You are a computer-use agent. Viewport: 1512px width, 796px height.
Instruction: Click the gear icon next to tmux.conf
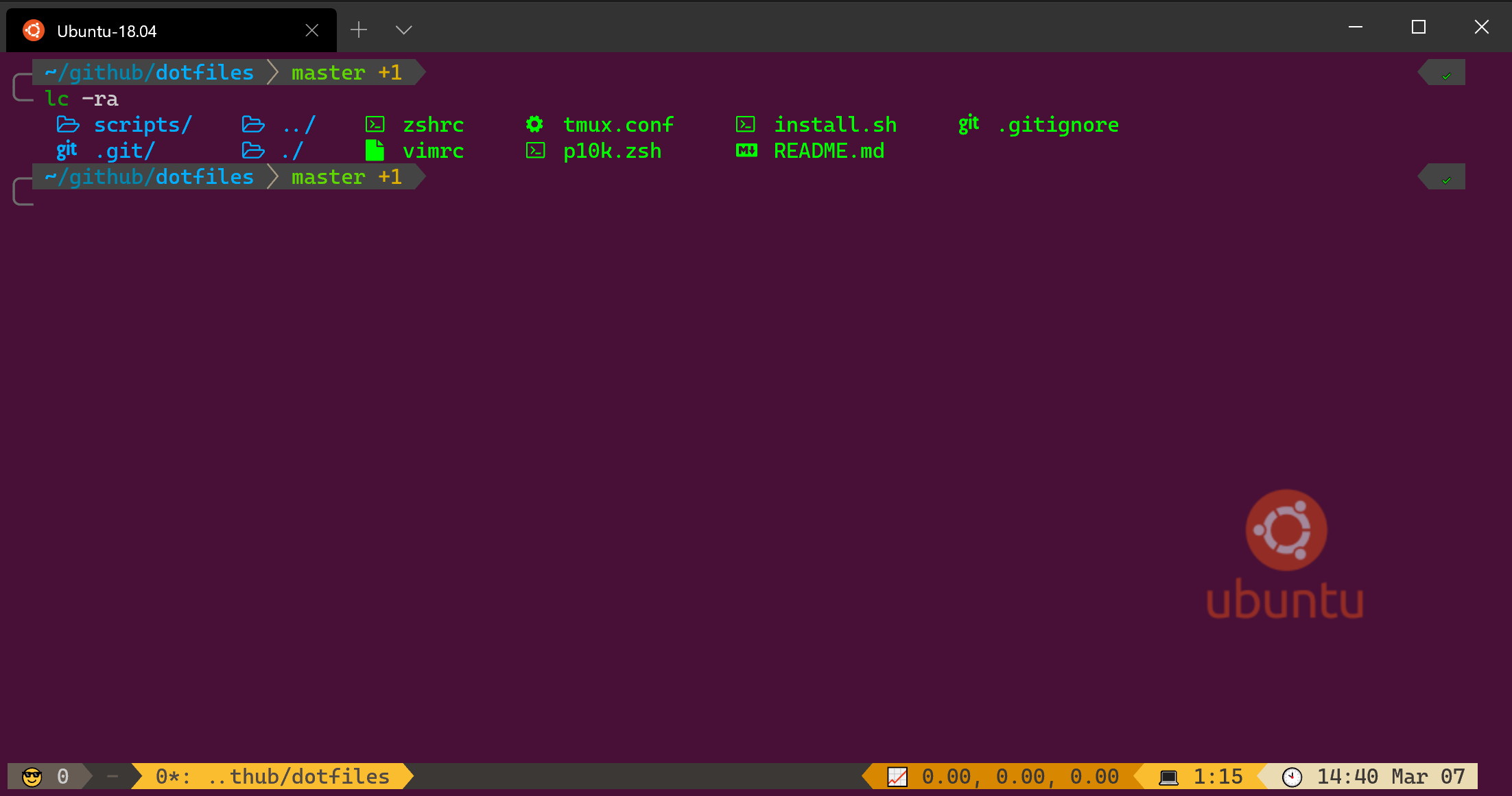click(534, 125)
